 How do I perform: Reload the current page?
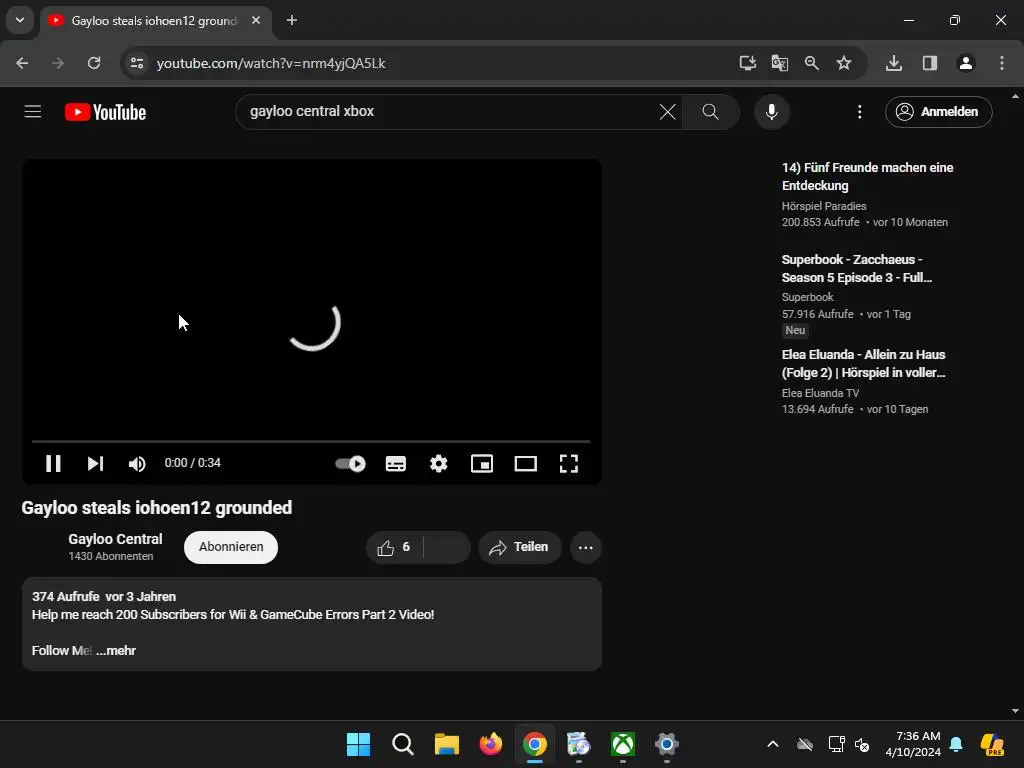pos(94,63)
